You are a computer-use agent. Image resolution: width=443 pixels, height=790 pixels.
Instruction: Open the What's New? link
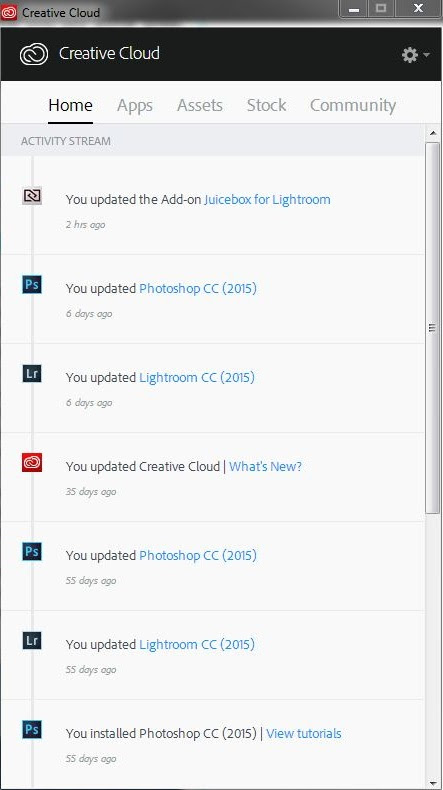[x=265, y=467]
